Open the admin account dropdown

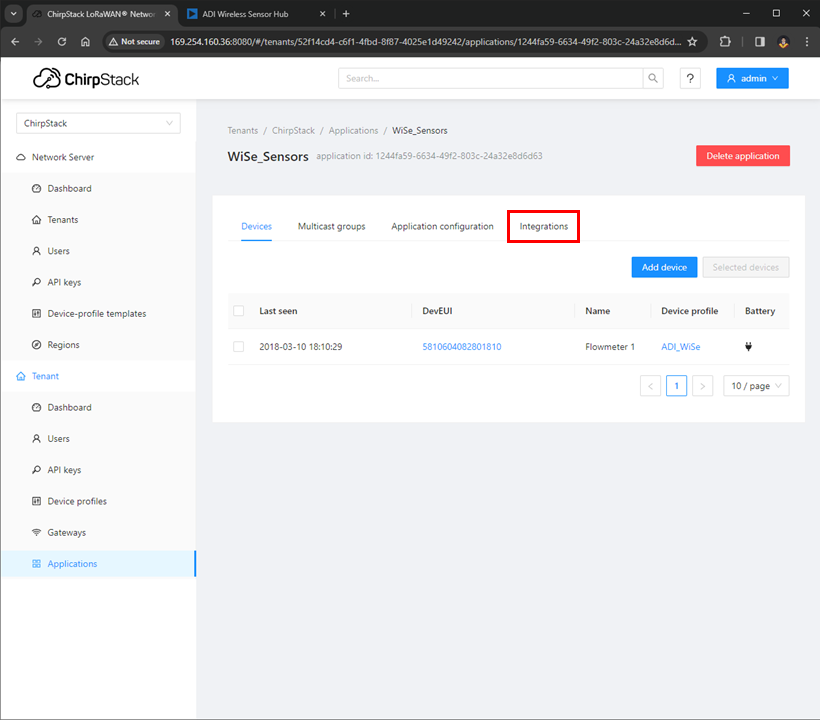(752, 78)
